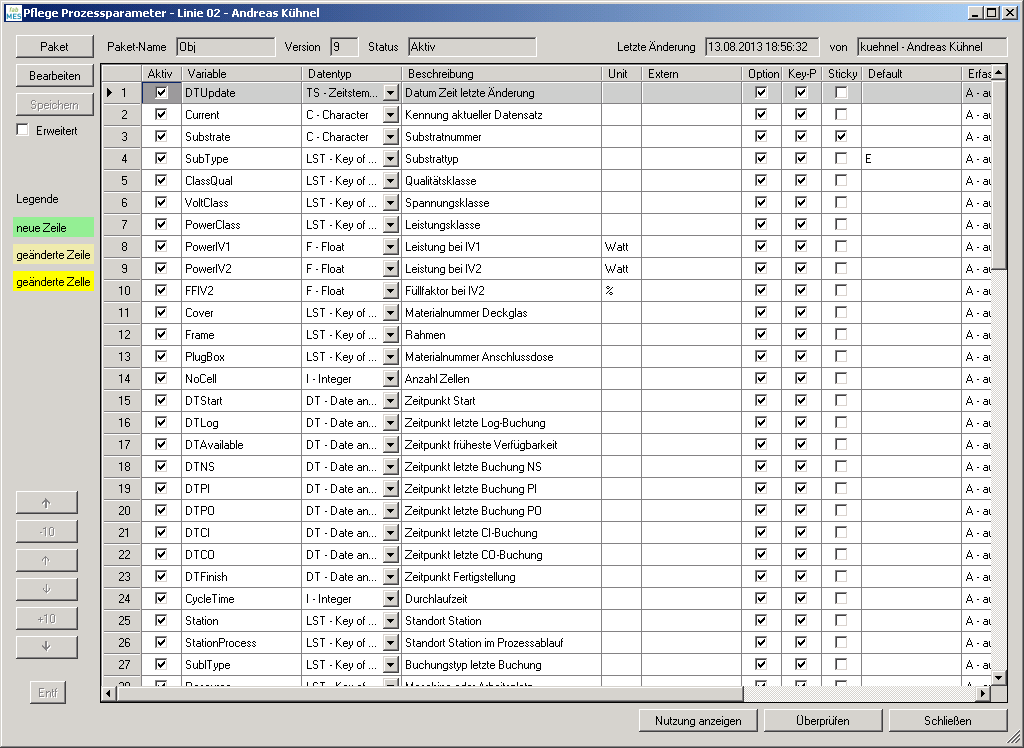Image resolution: width=1024 pixels, height=748 pixels.
Task: Click the yellow geänderte Zeile legend swatch
Action: point(54,283)
